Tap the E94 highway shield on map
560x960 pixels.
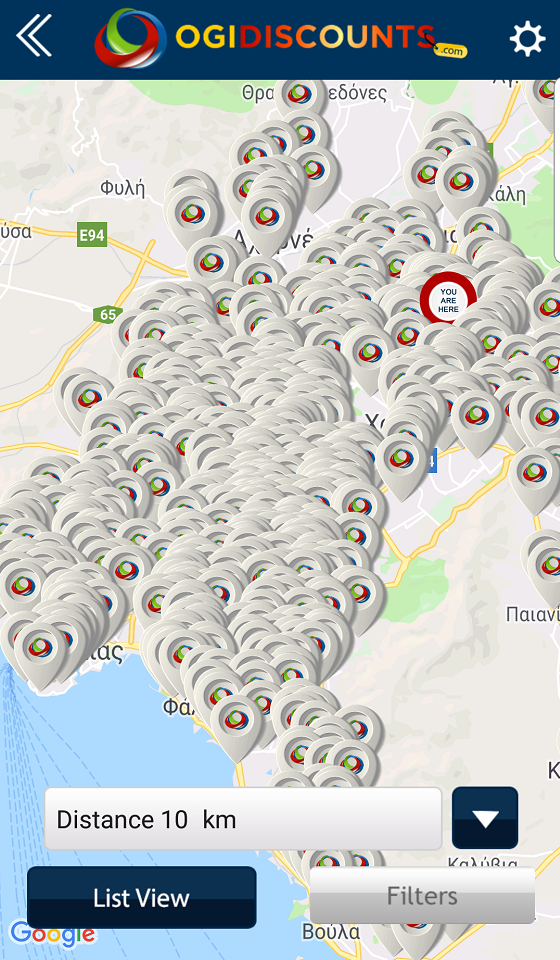[92, 235]
